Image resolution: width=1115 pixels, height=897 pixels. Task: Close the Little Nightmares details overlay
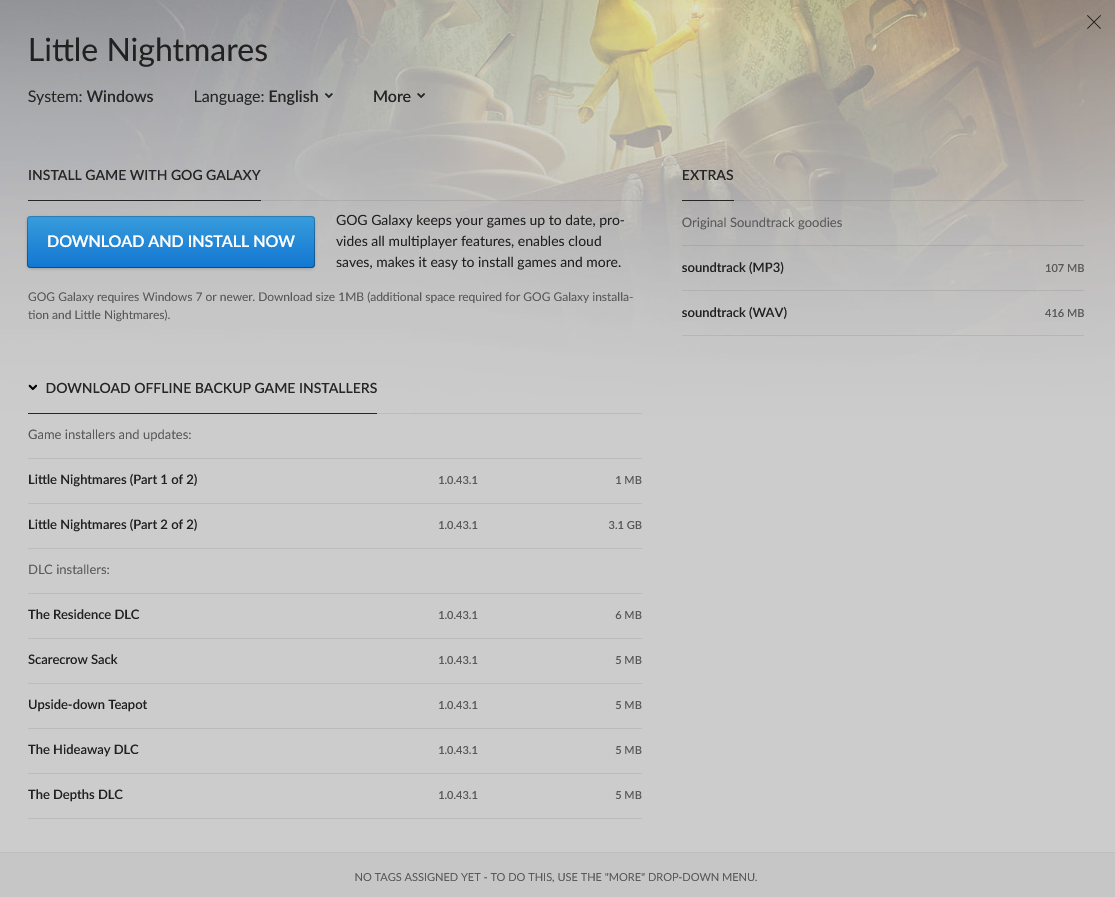click(1094, 22)
